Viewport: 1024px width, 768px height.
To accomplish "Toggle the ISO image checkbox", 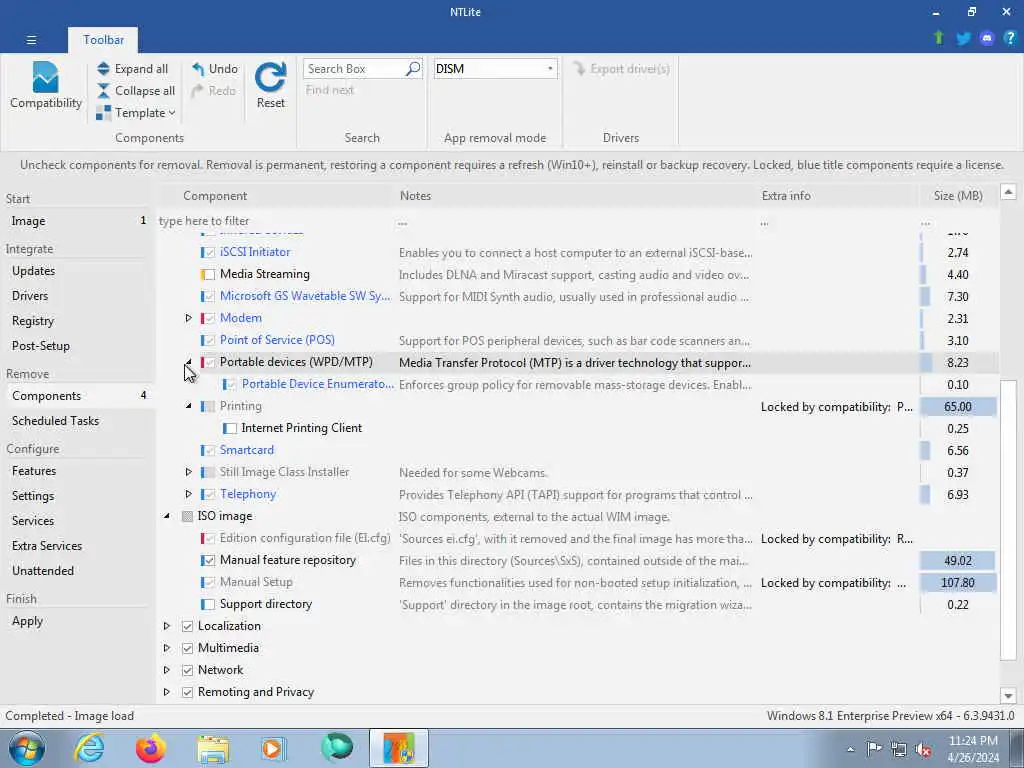I will coord(187,517).
